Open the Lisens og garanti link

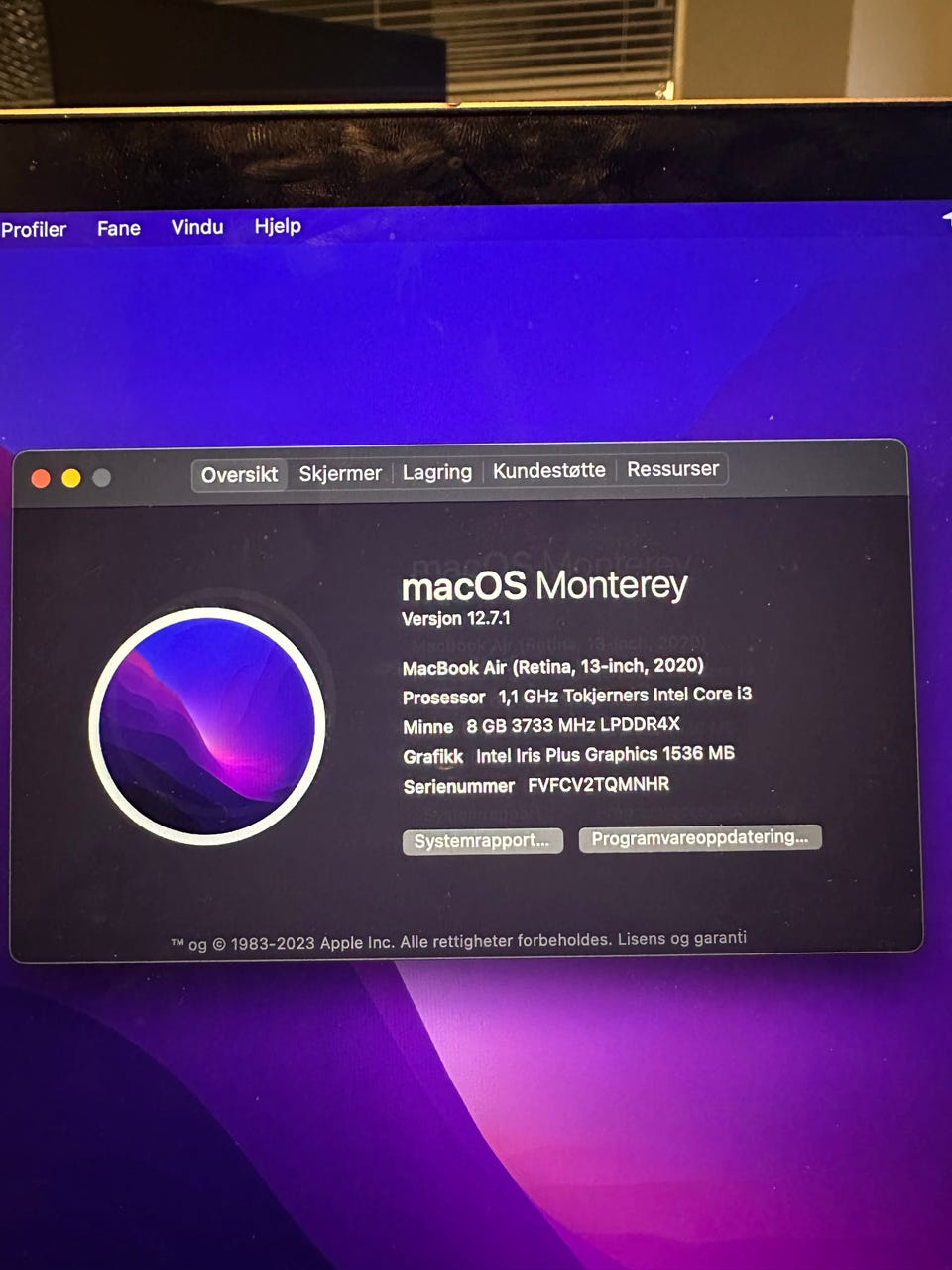tap(682, 938)
